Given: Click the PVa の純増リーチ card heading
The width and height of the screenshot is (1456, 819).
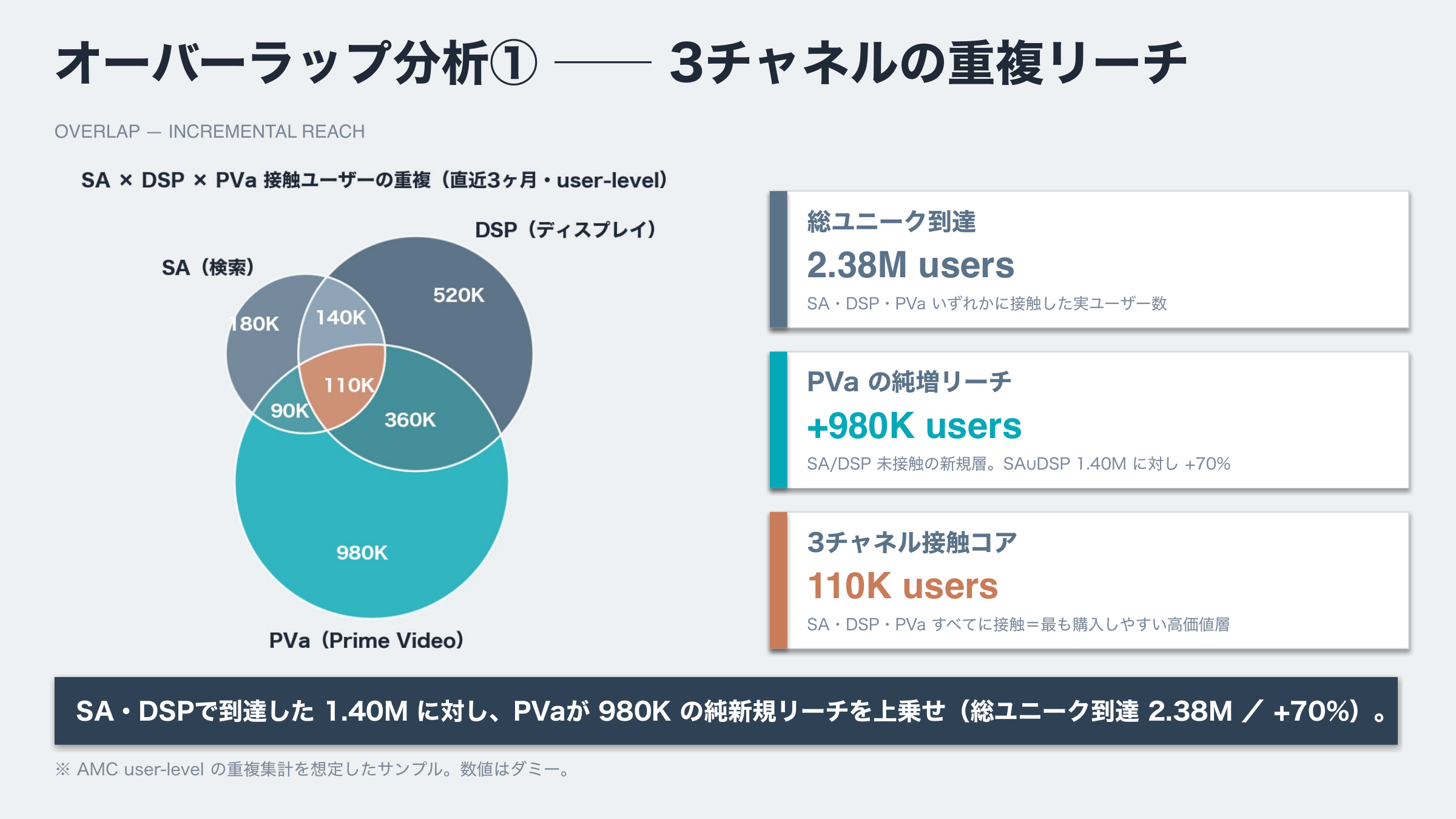Looking at the screenshot, I should point(909,382).
